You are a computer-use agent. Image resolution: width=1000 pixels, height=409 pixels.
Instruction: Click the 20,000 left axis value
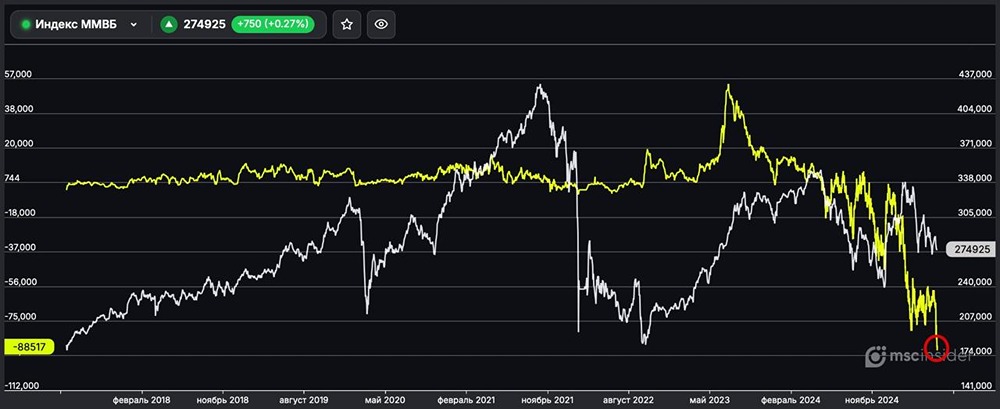[x=17, y=144]
